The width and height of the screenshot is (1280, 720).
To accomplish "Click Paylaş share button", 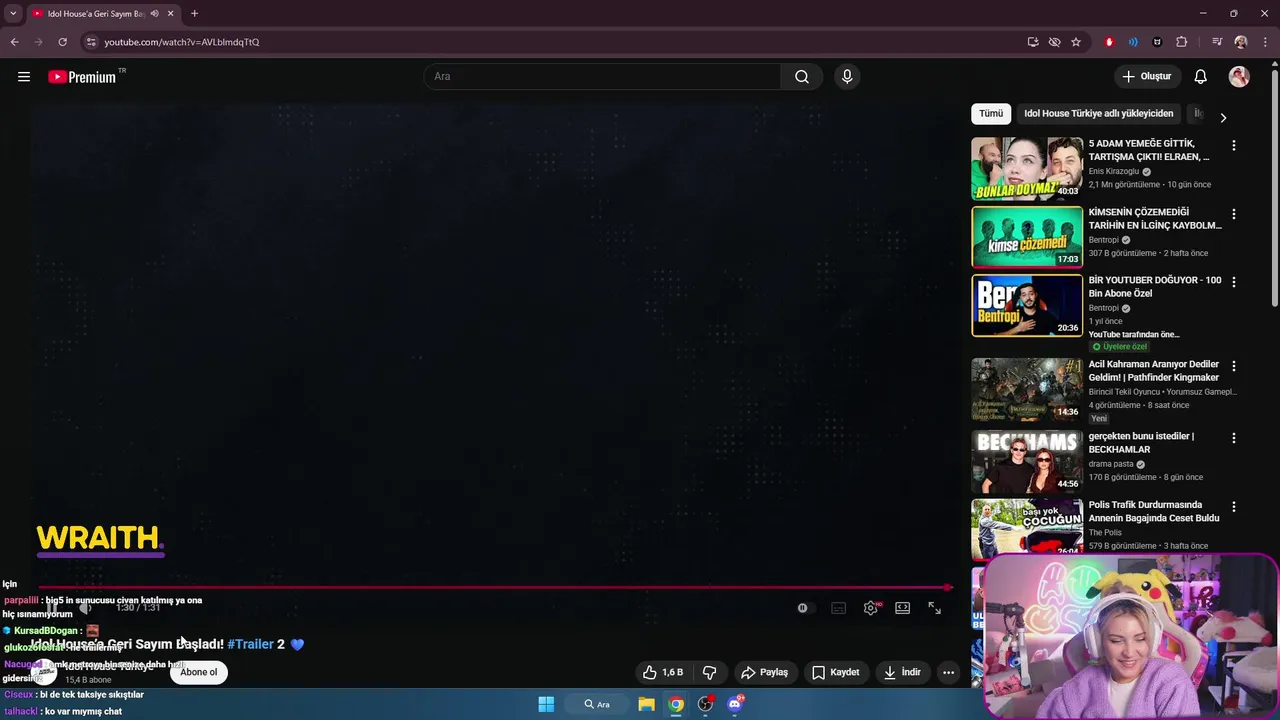I will click(x=764, y=672).
